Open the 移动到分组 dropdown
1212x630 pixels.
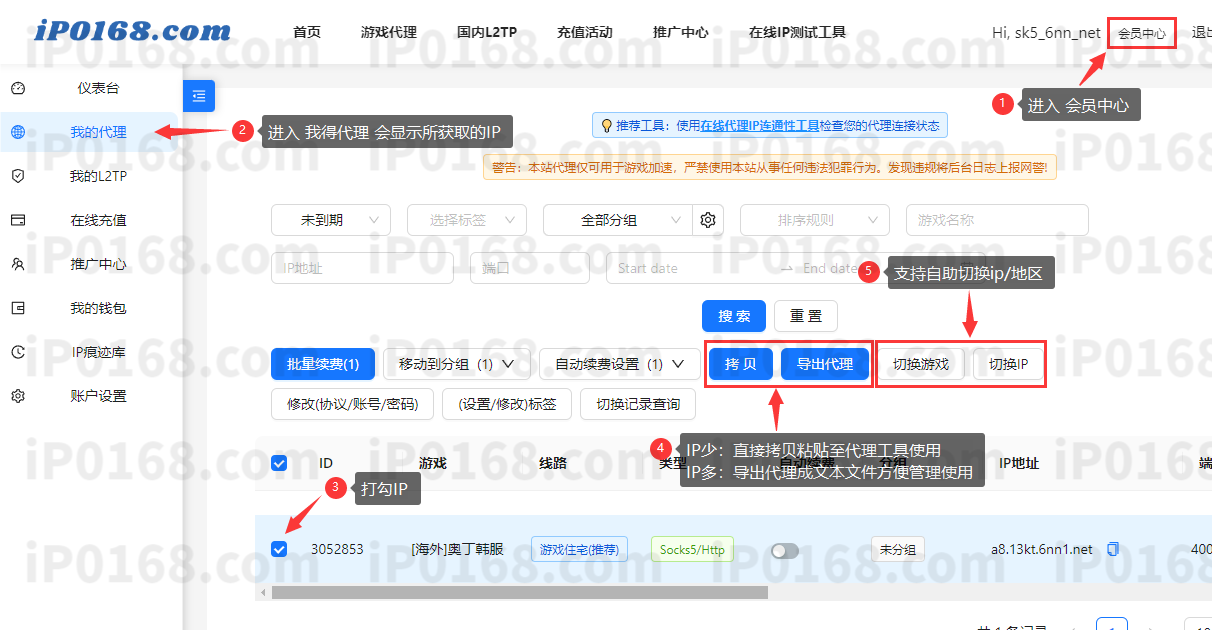click(x=457, y=364)
